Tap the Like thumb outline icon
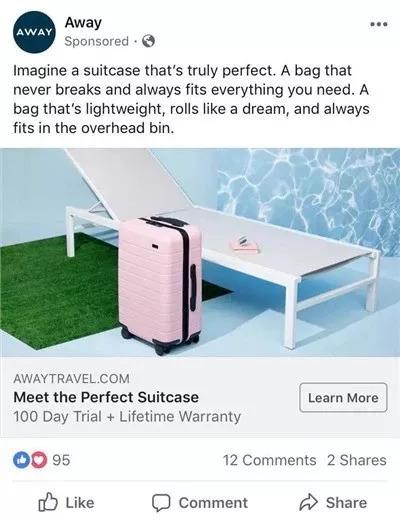 tap(48, 502)
